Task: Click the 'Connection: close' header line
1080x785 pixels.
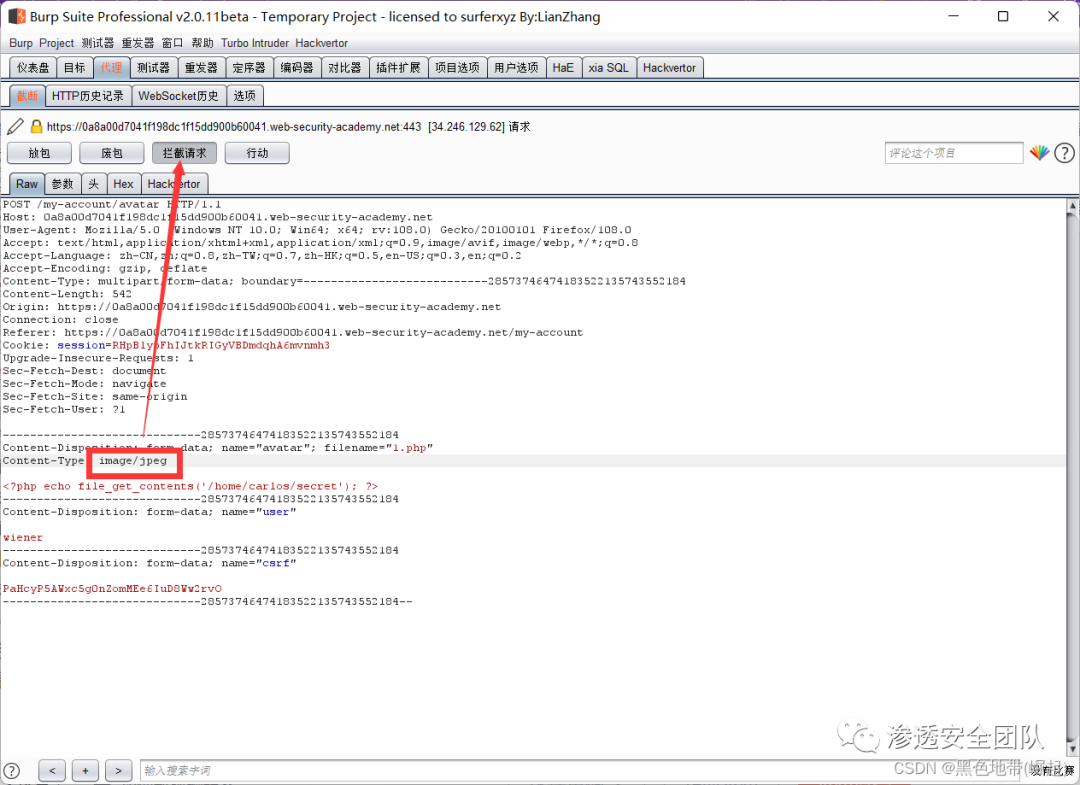Action: pyautogui.click(x=60, y=320)
